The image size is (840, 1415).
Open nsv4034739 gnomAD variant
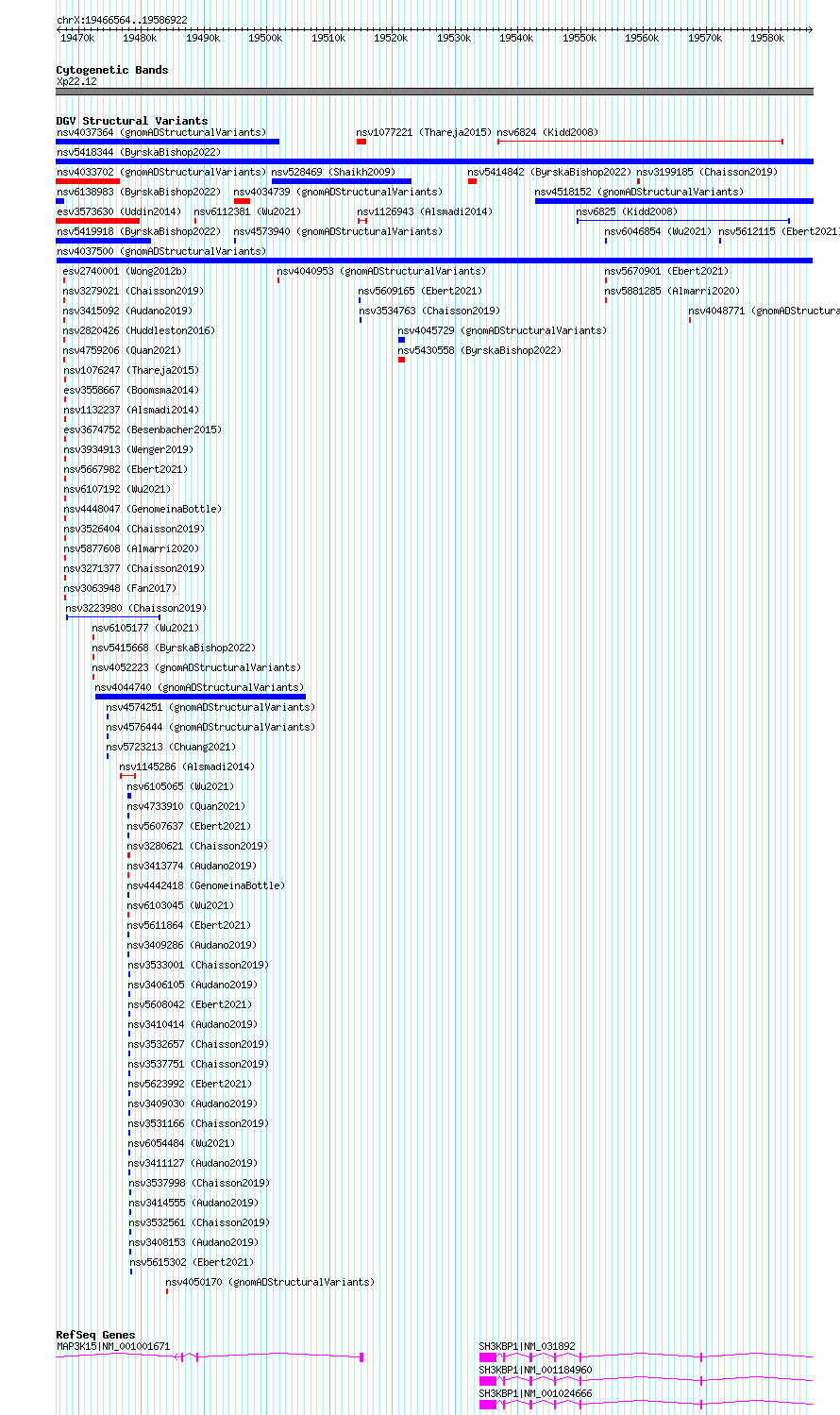coord(338,193)
